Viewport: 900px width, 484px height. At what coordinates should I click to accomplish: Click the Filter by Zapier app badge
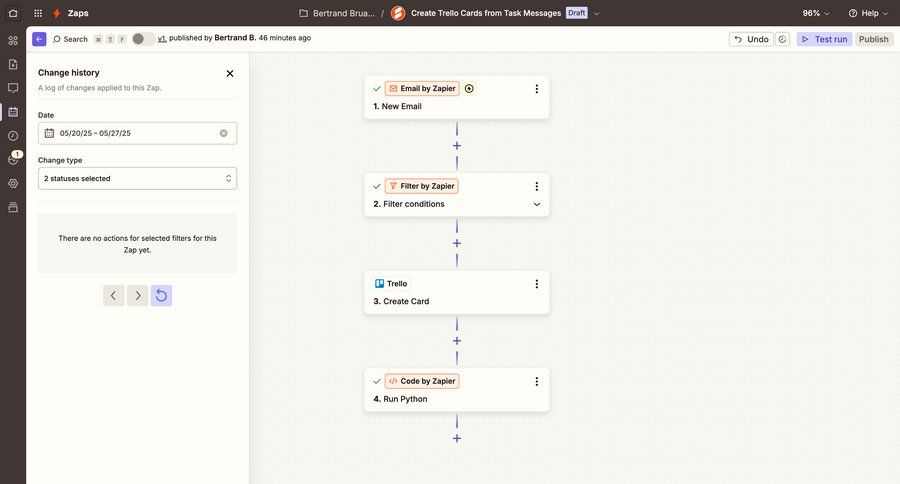click(x=422, y=186)
